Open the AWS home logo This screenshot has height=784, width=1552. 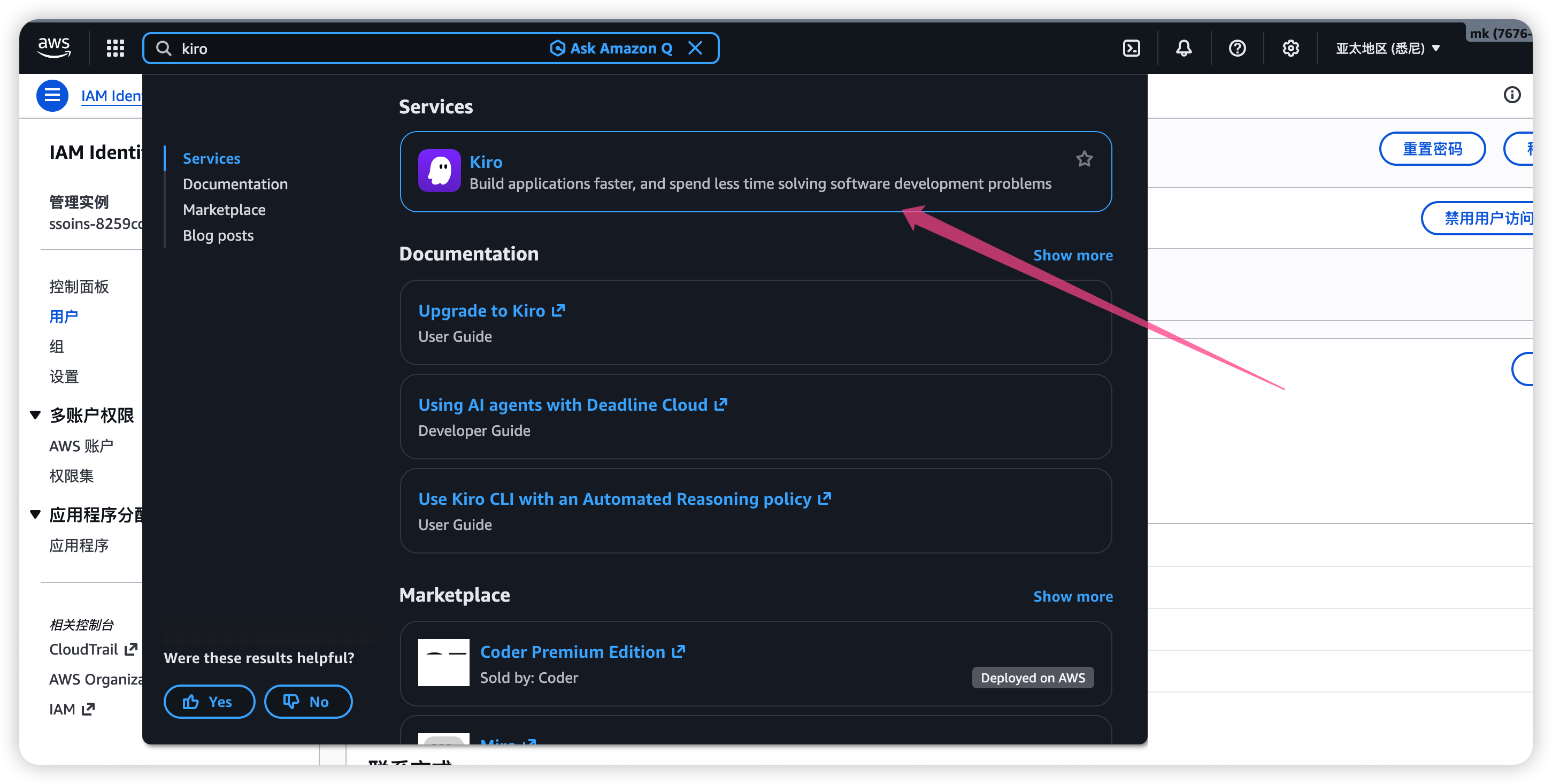pyautogui.click(x=54, y=48)
